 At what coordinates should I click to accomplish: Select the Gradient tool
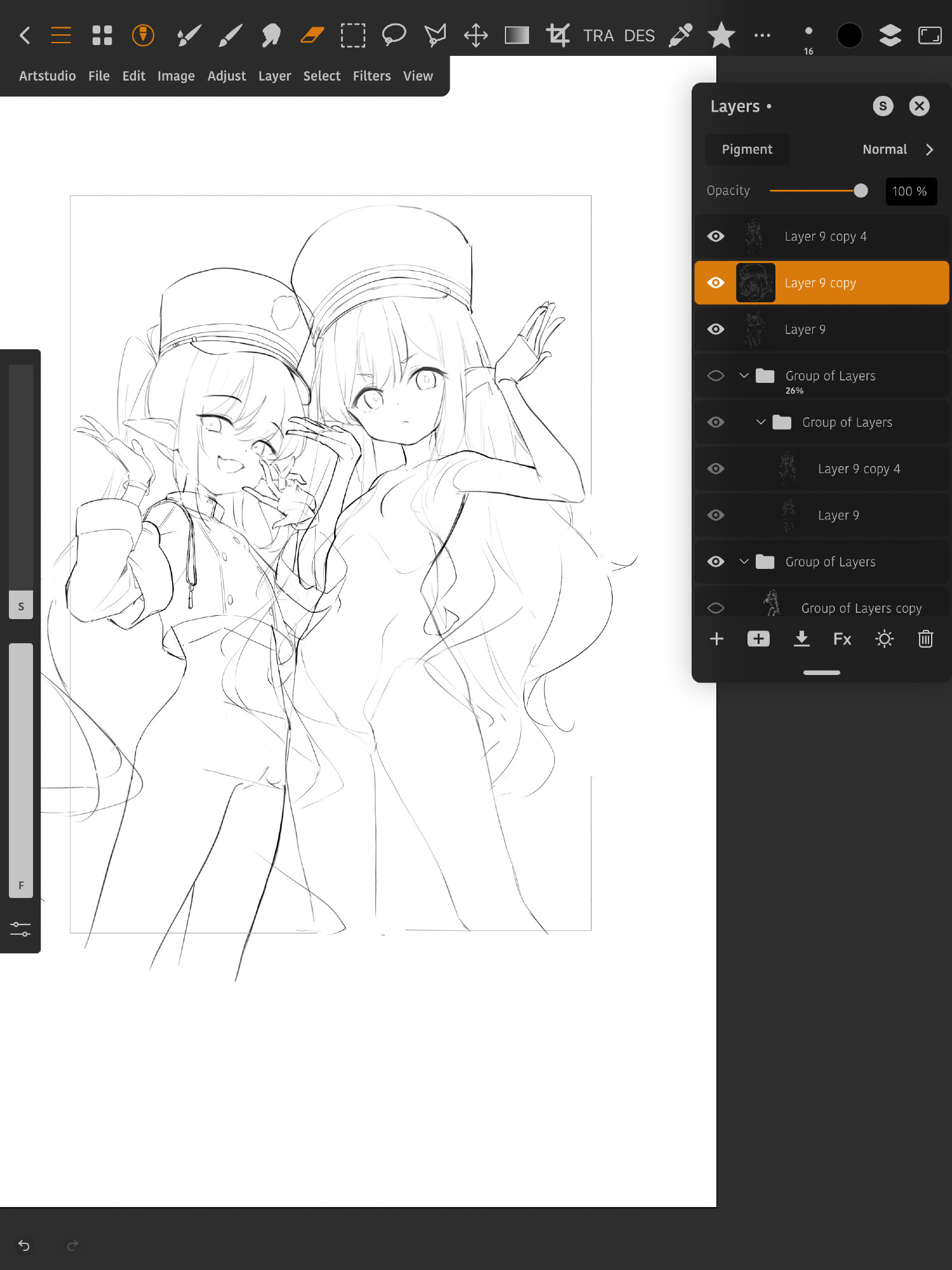click(517, 36)
